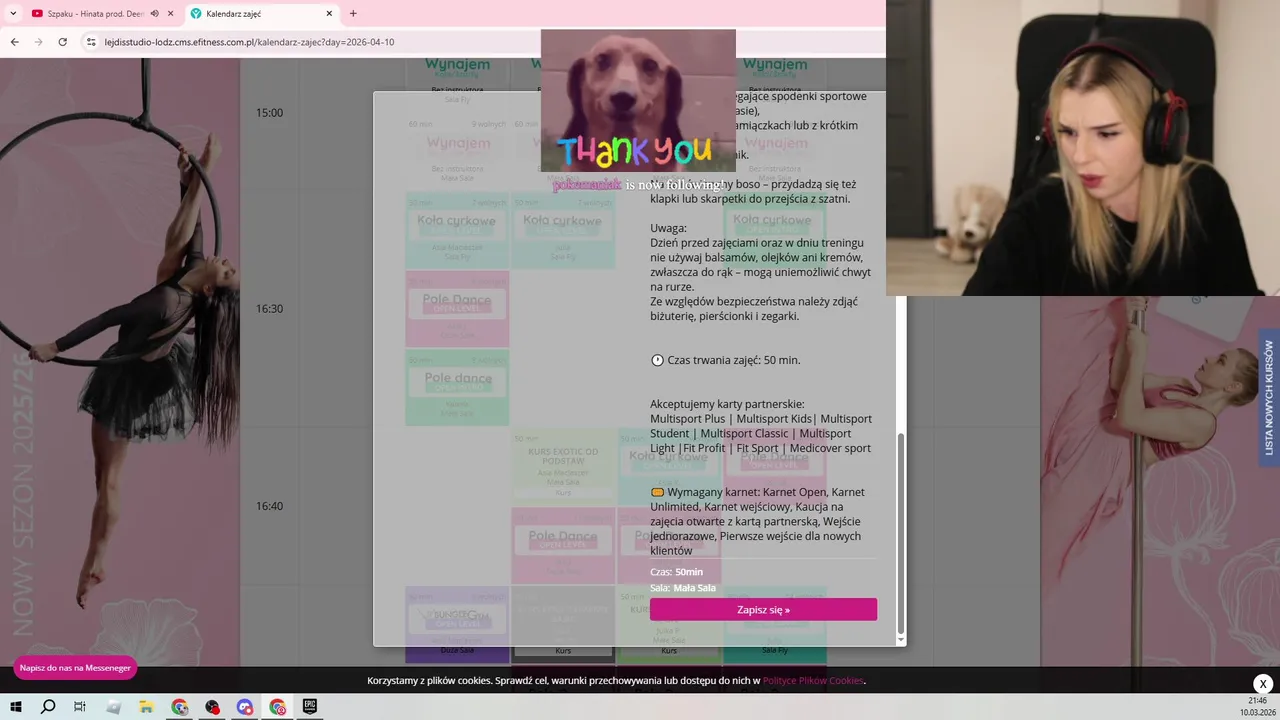1280x720 pixels.
Task: Click the 16:30 time label in the calendar
Action: coord(269,309)
